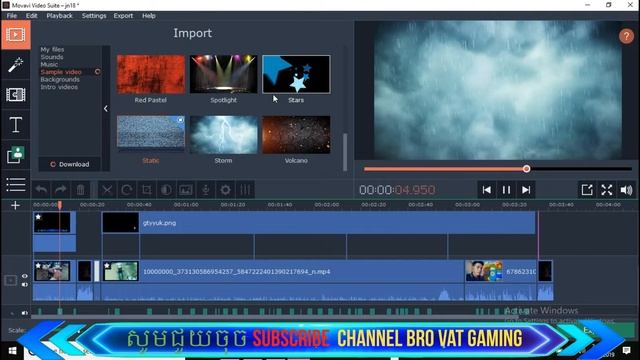
Task: Open the Titles text tab
Action: (x=16, y=124)
